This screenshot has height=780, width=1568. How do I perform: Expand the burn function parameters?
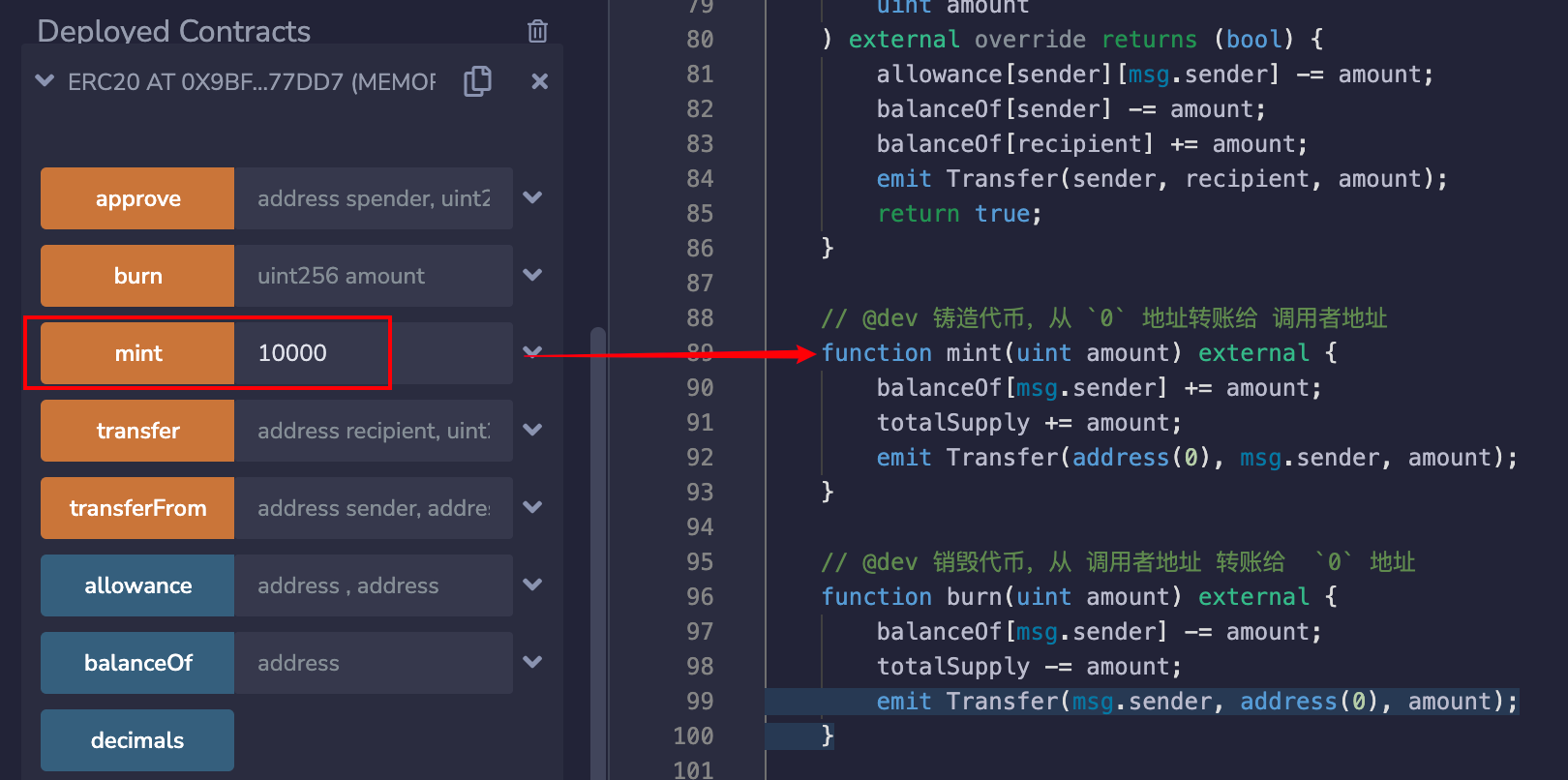pos(532,275)
